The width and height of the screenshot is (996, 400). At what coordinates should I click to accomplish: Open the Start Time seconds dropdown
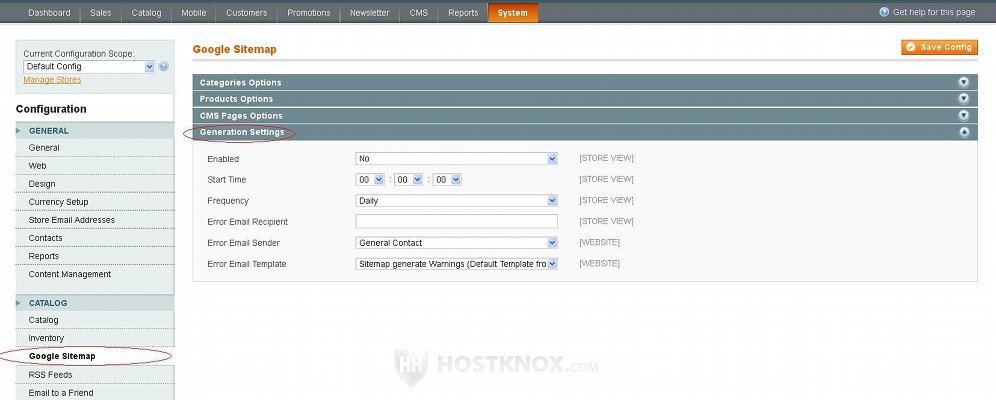(447, 180)
